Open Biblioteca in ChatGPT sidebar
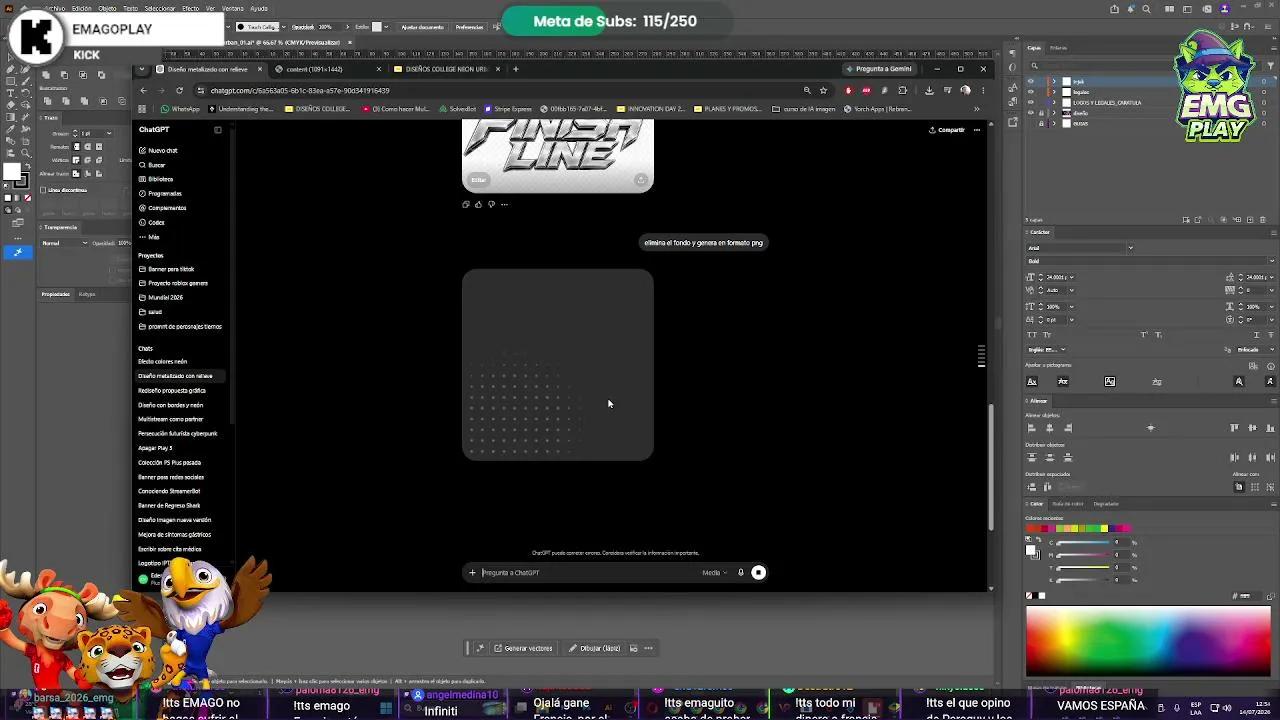1280x720 pixels. (156, 179)
